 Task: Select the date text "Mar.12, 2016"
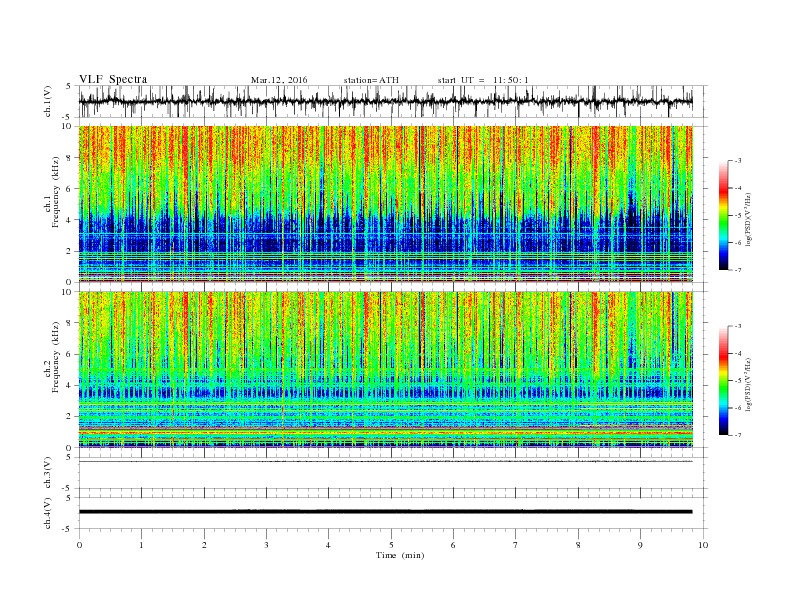coord(279,80)
